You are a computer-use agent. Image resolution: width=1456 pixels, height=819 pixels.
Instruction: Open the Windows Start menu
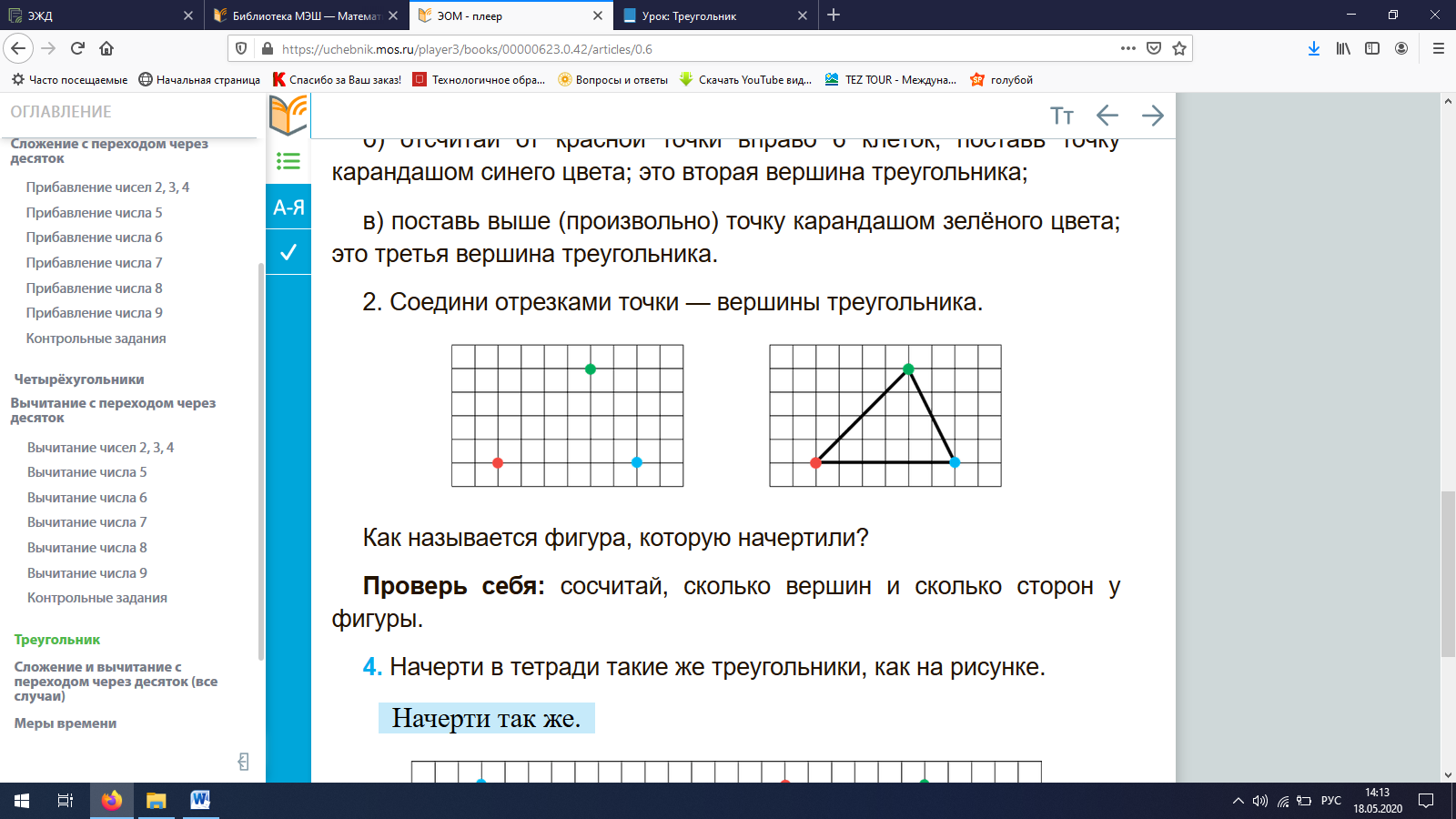(x=22, y=801)
